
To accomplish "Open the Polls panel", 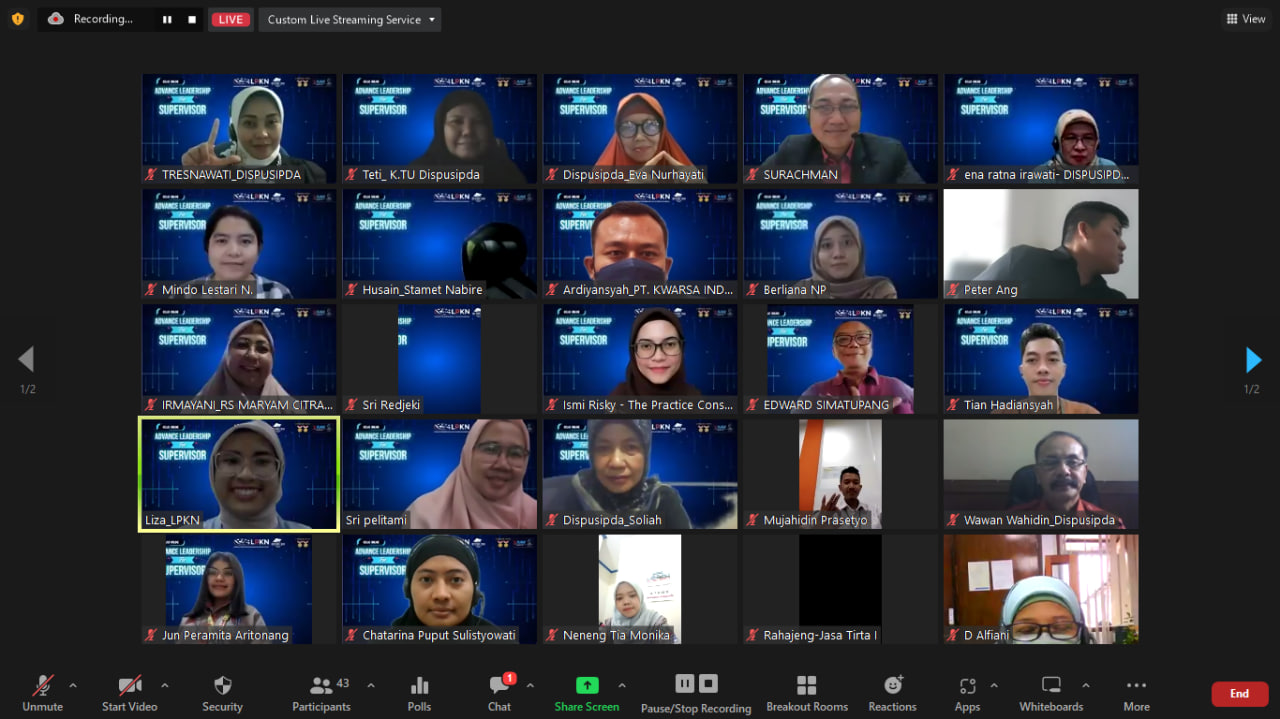I will pos(419,693).
